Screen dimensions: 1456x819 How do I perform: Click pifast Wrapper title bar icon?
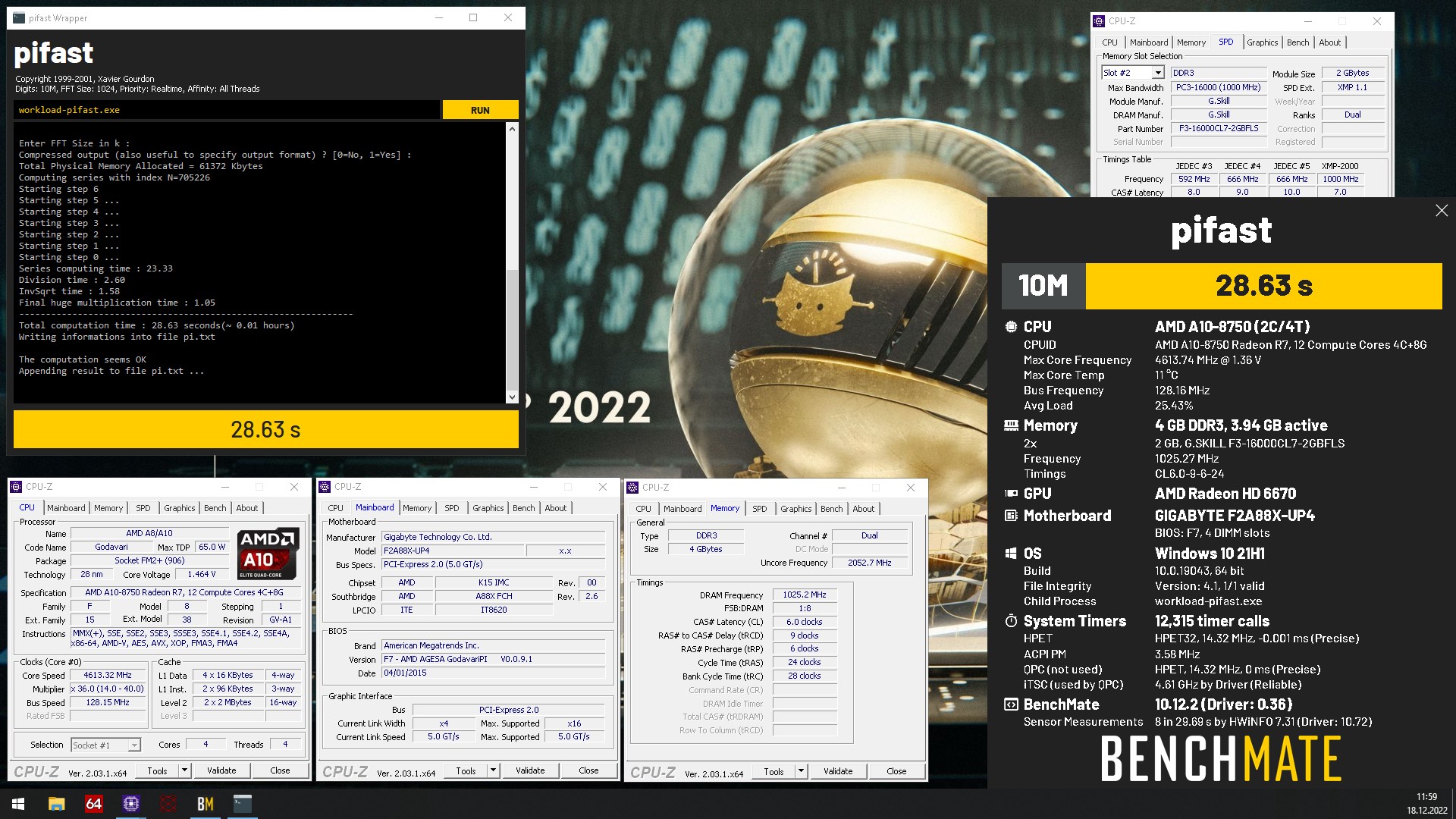click(19, 18)
